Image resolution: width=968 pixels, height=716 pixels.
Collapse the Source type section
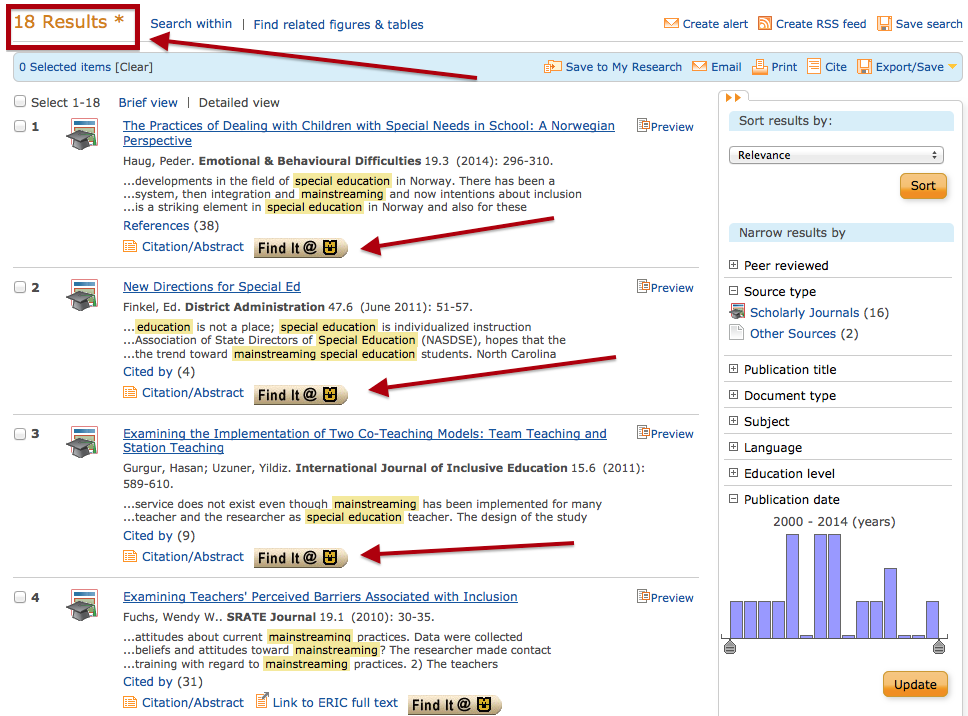coord(734,291)
